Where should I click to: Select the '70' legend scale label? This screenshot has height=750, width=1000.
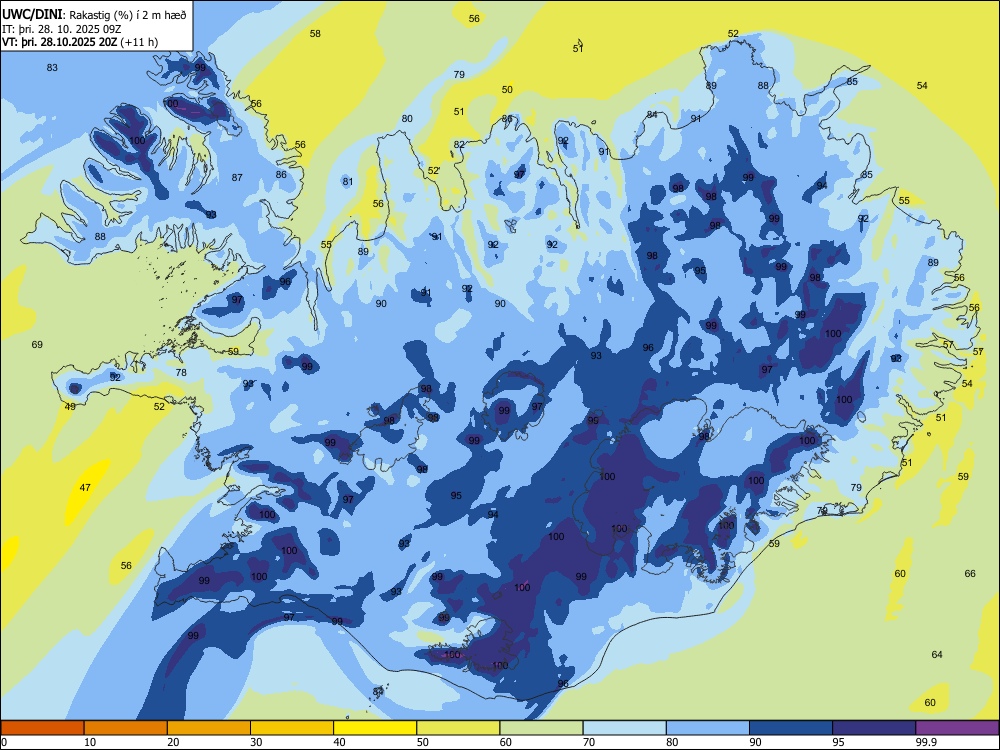589,742
